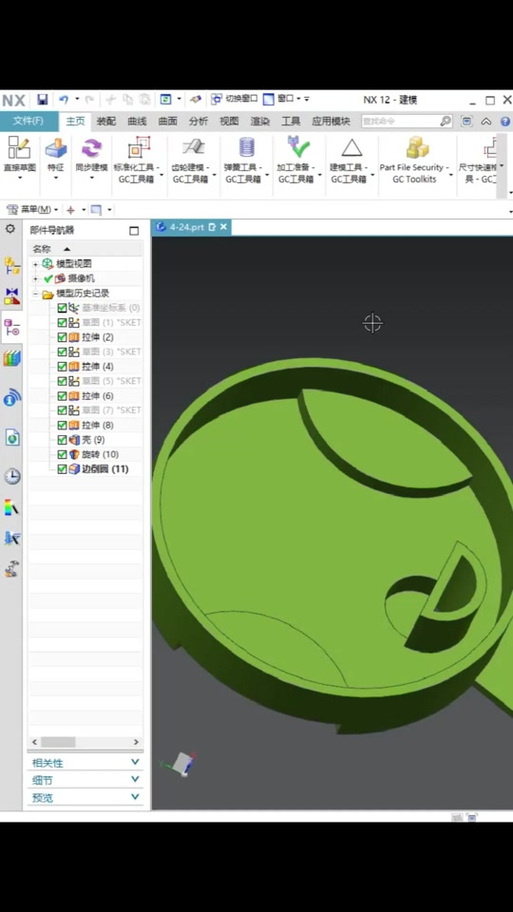Switch to the 视图 ribbon tab

pyautogui.click(x=229, y=121)
